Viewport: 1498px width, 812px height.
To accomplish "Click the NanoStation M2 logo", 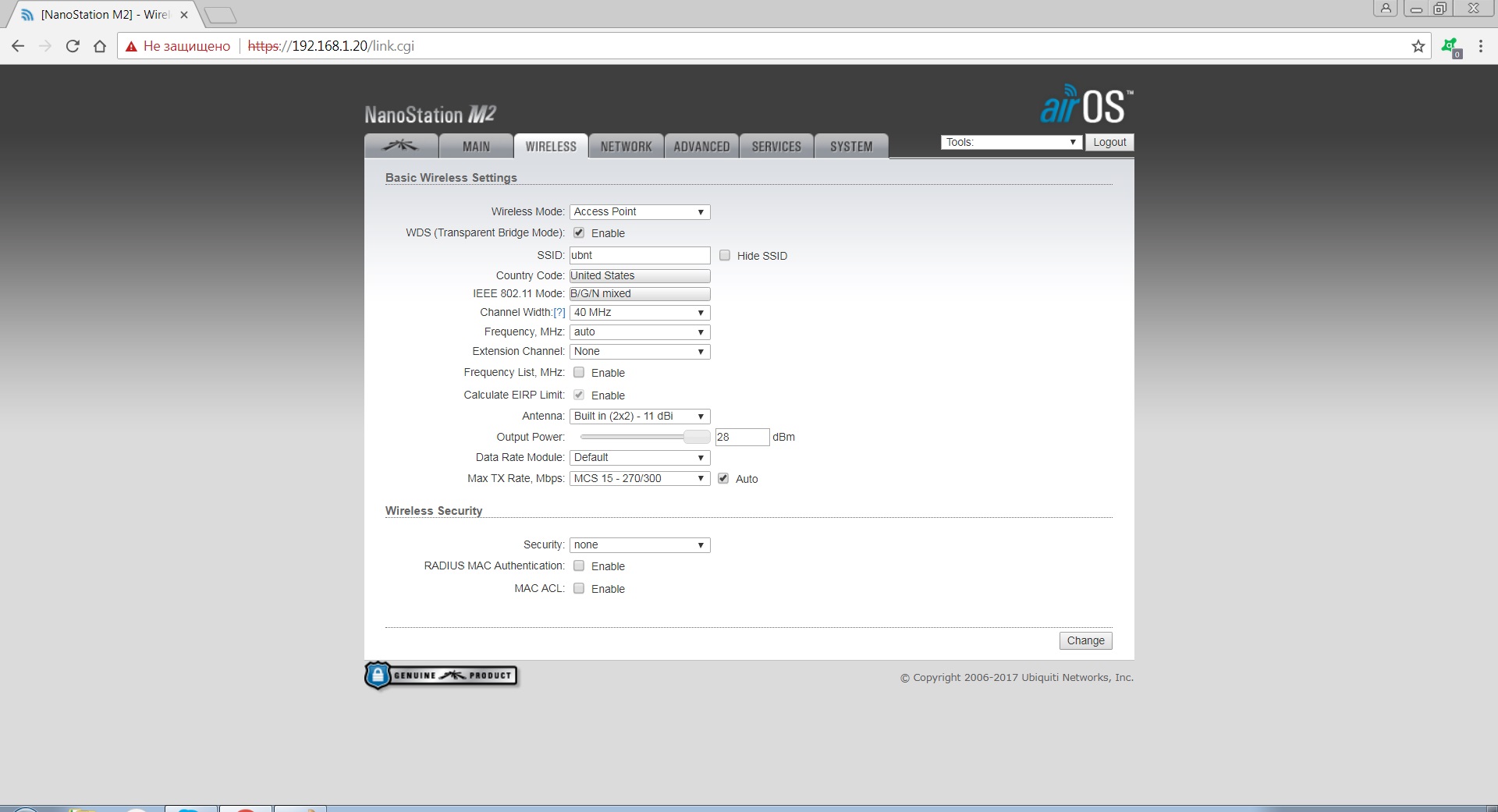I will [430, 115].
